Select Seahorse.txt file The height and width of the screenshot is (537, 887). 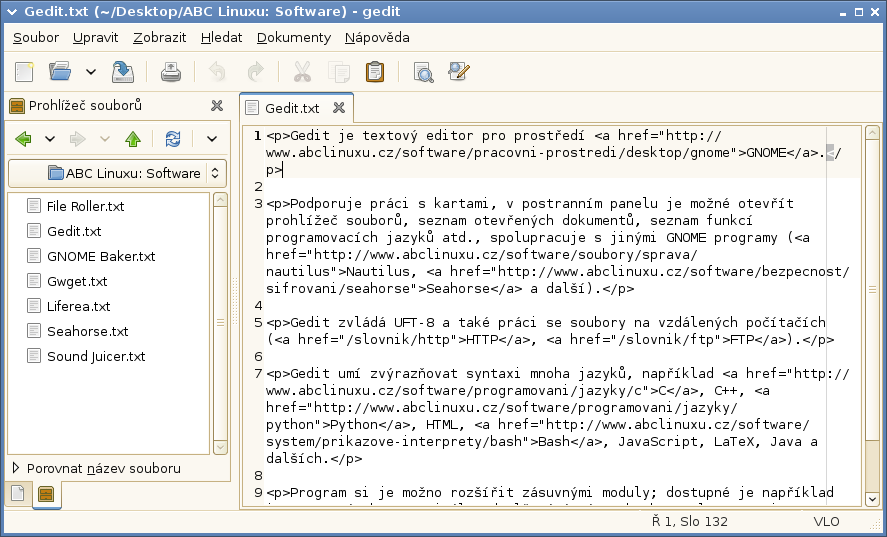(x=88, y=331)
